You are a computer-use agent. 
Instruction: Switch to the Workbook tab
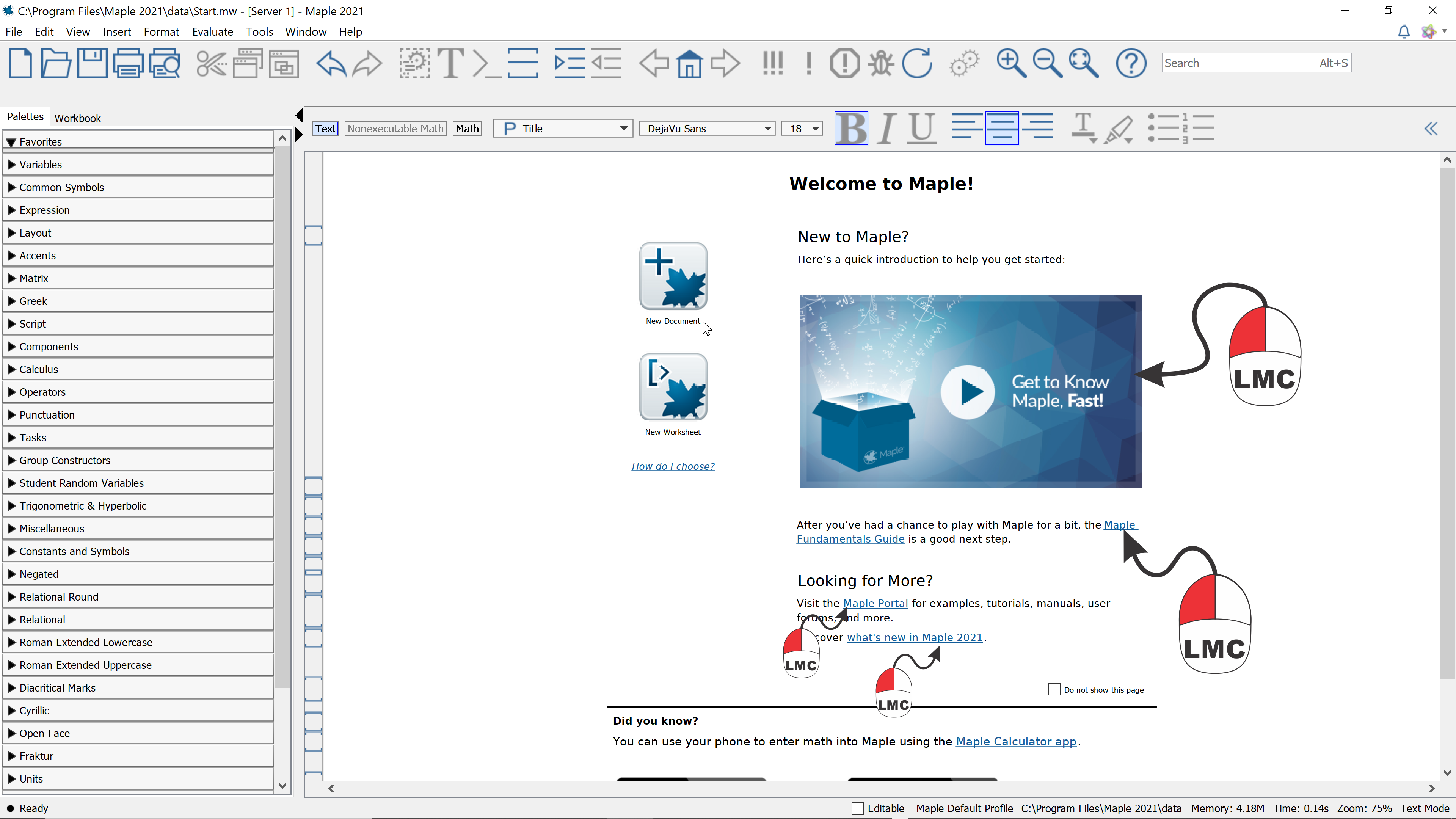77,118
